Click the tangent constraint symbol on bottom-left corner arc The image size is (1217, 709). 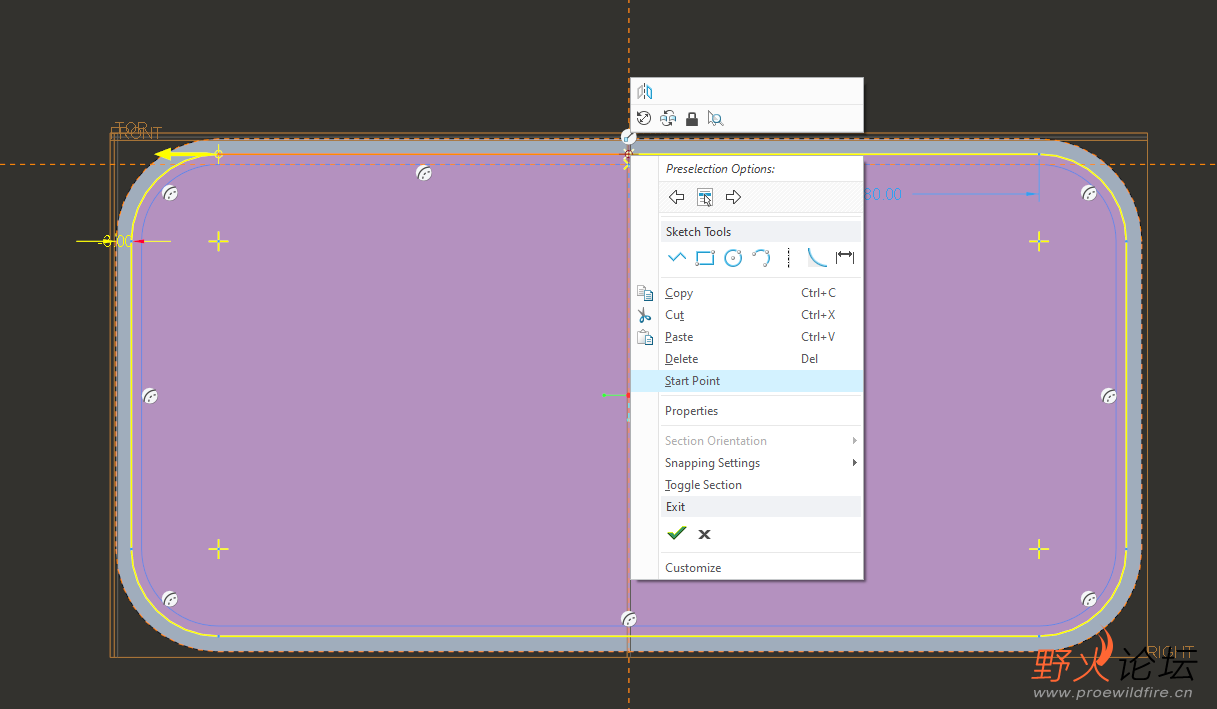[170, 599]
